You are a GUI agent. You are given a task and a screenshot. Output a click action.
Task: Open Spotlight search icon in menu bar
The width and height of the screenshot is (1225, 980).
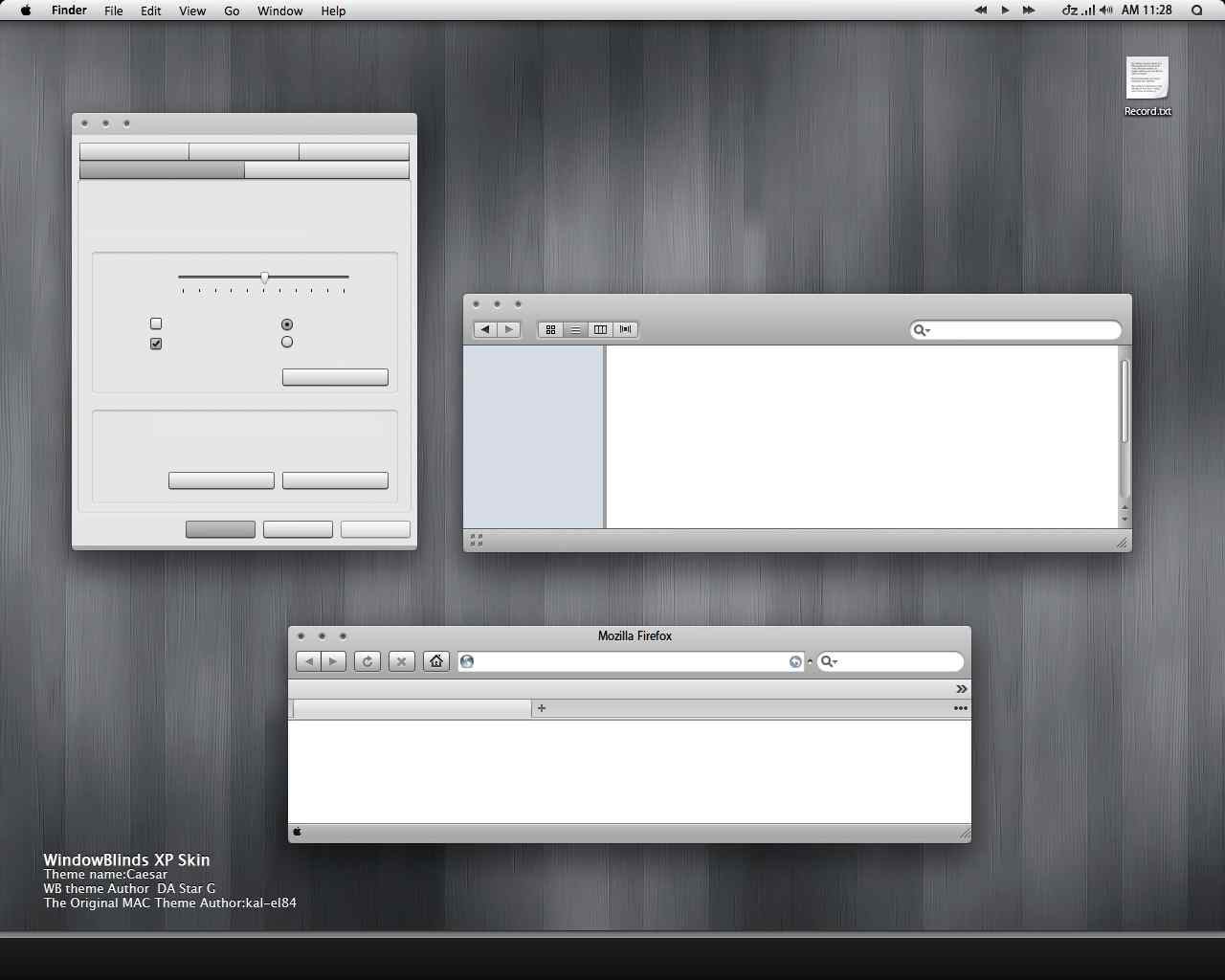[x=1197, y=11]
